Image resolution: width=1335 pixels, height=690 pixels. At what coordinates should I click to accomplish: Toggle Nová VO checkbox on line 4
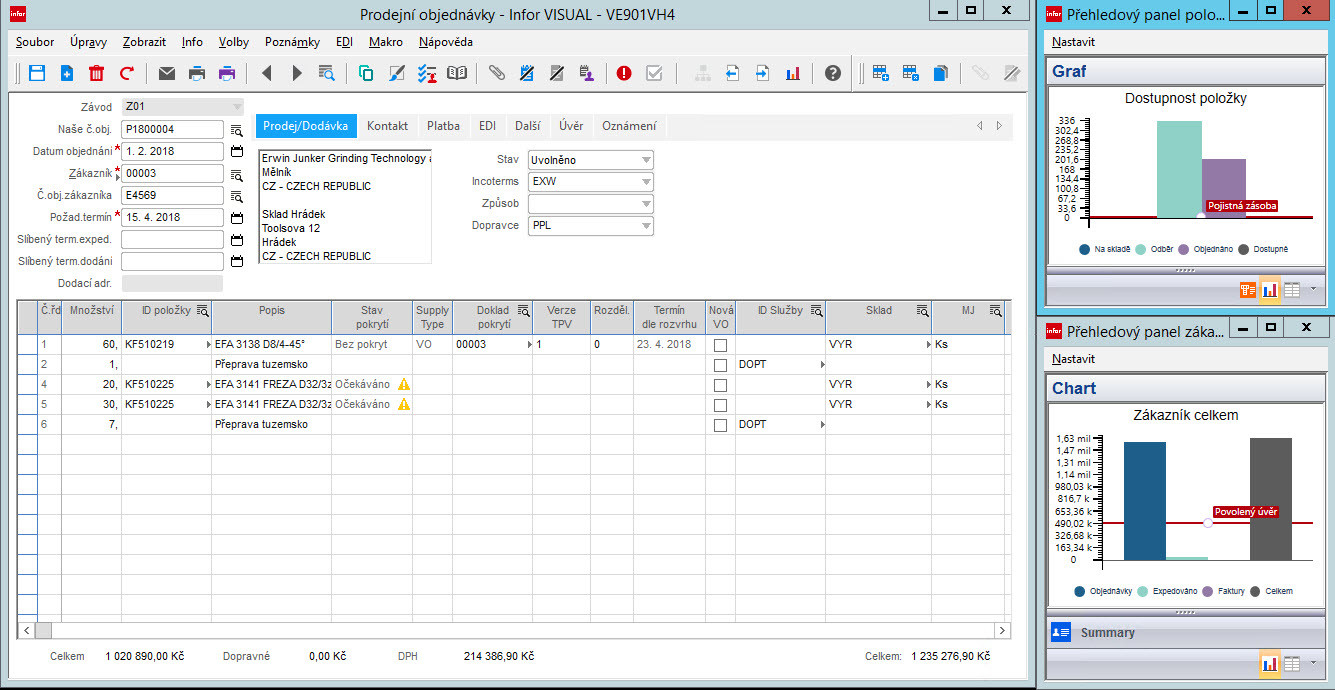[x=720, y=385]
